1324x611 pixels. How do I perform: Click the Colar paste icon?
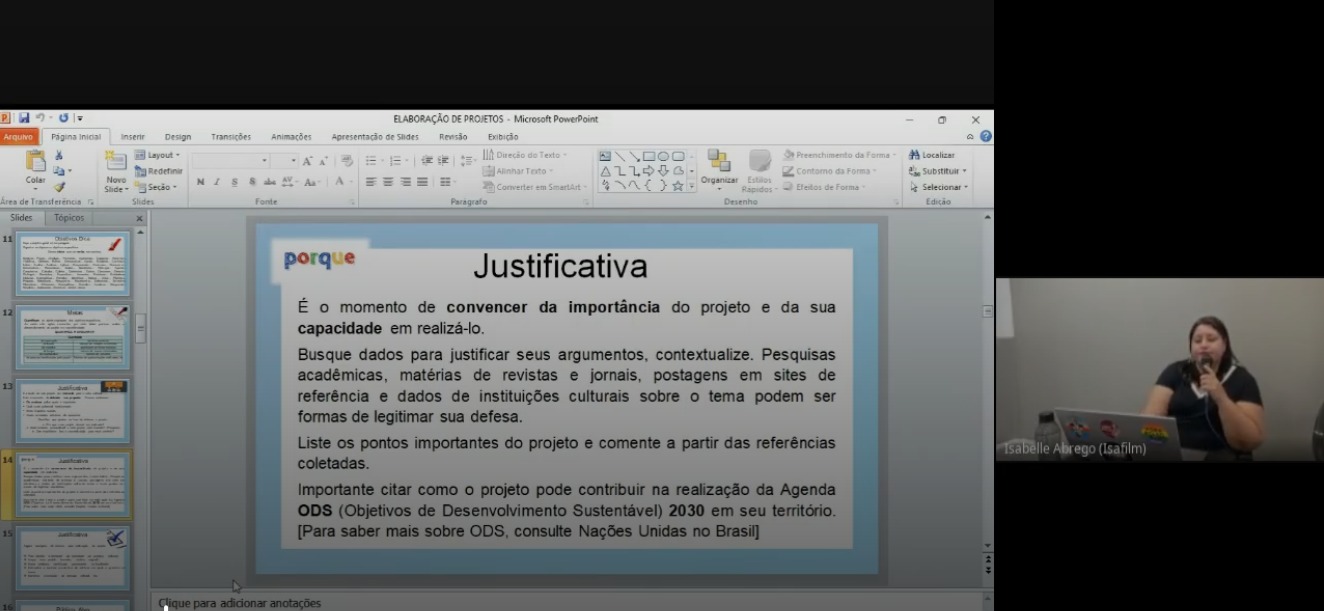(35, 162)
